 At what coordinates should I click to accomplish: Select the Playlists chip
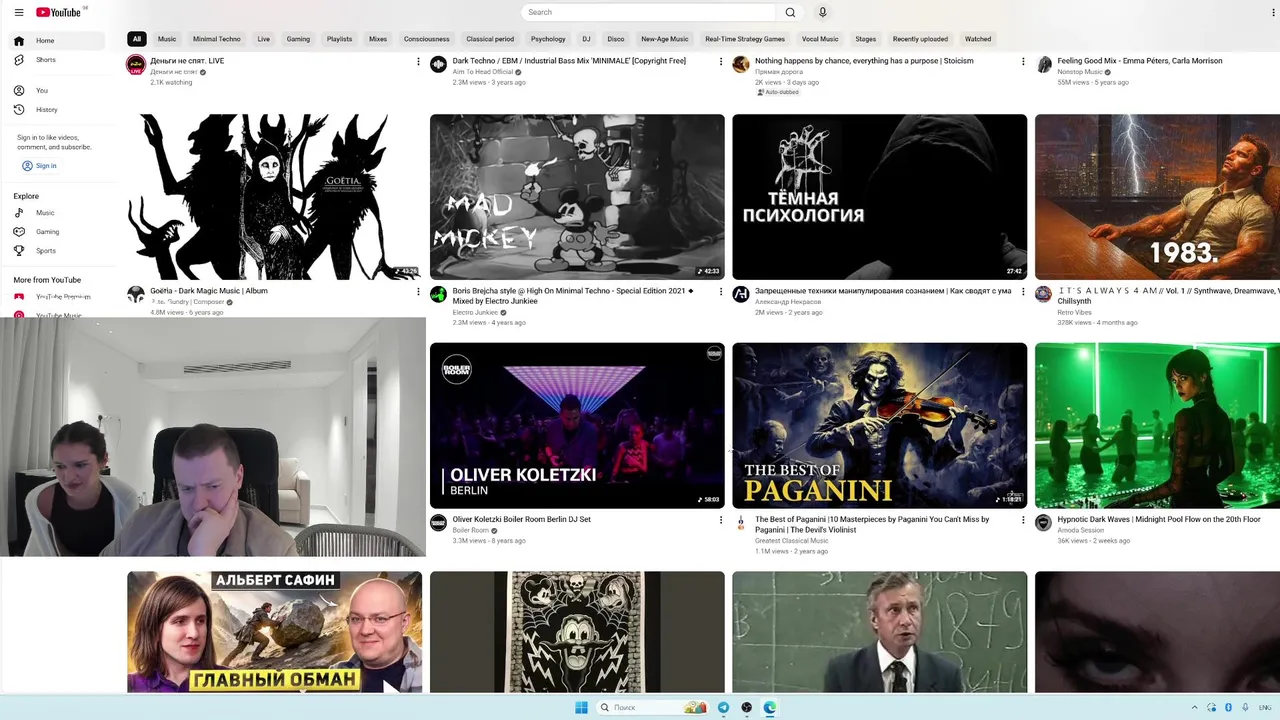[x=339, y=39]
